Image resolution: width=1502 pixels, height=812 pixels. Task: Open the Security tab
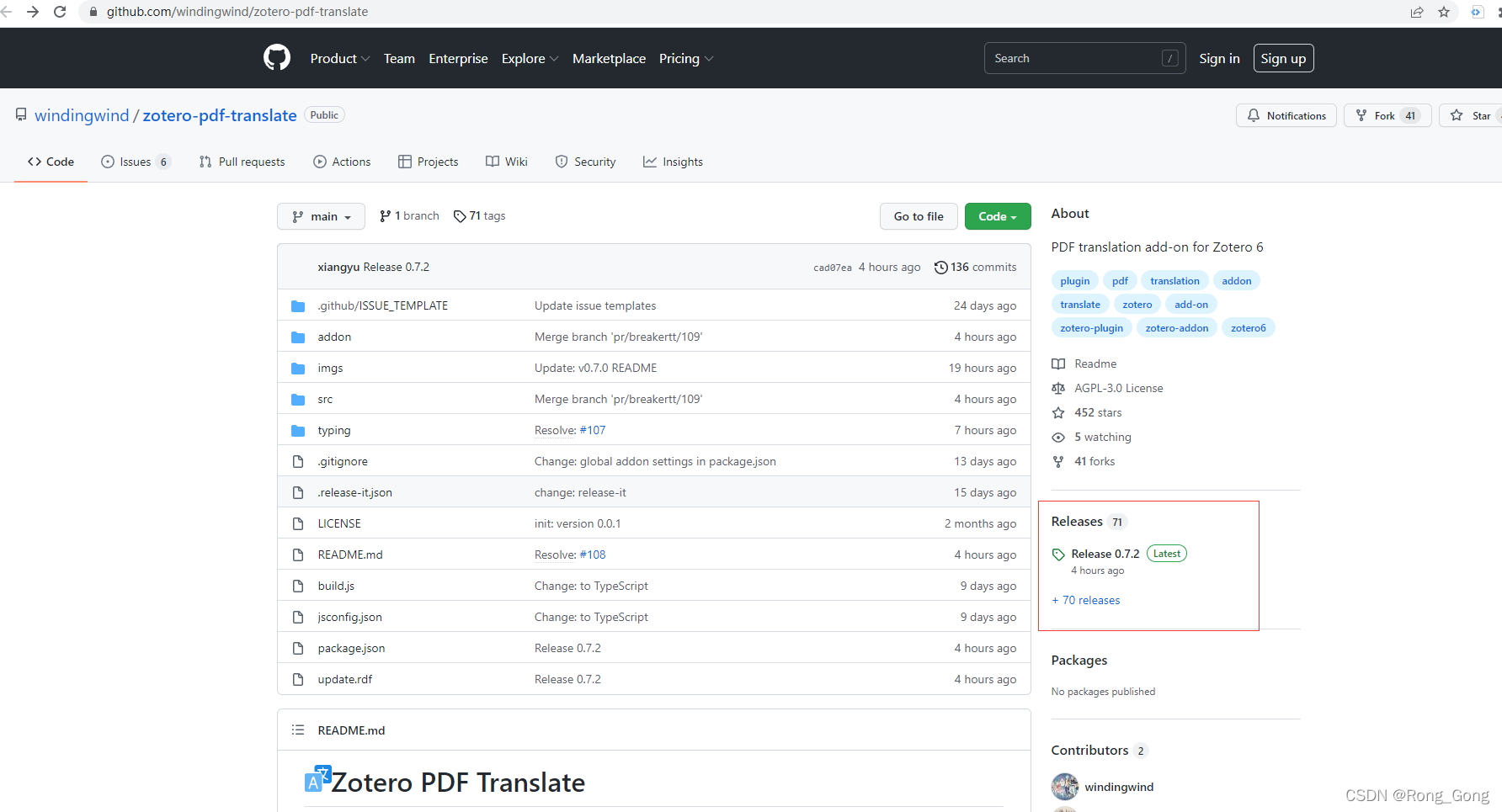[x=585, y=162]
